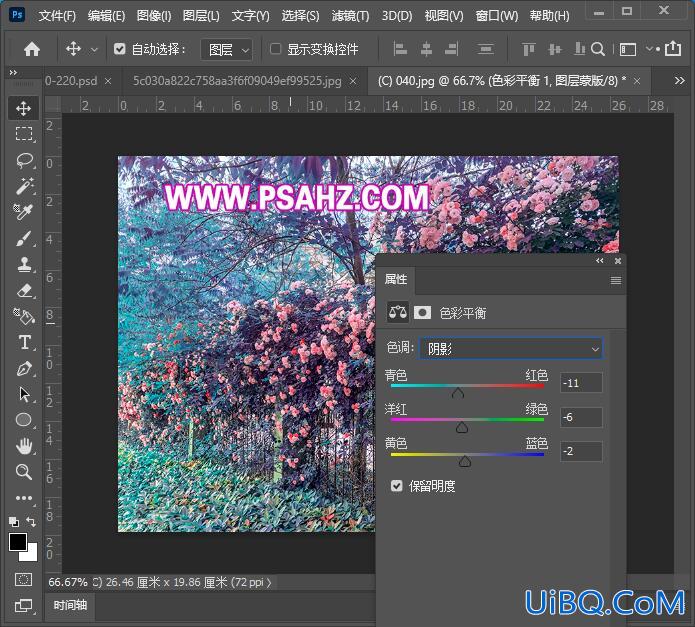Open the Edit Toolbar three-dots button
The width and height of the screenshot is (695, 627).
point(24,498)
